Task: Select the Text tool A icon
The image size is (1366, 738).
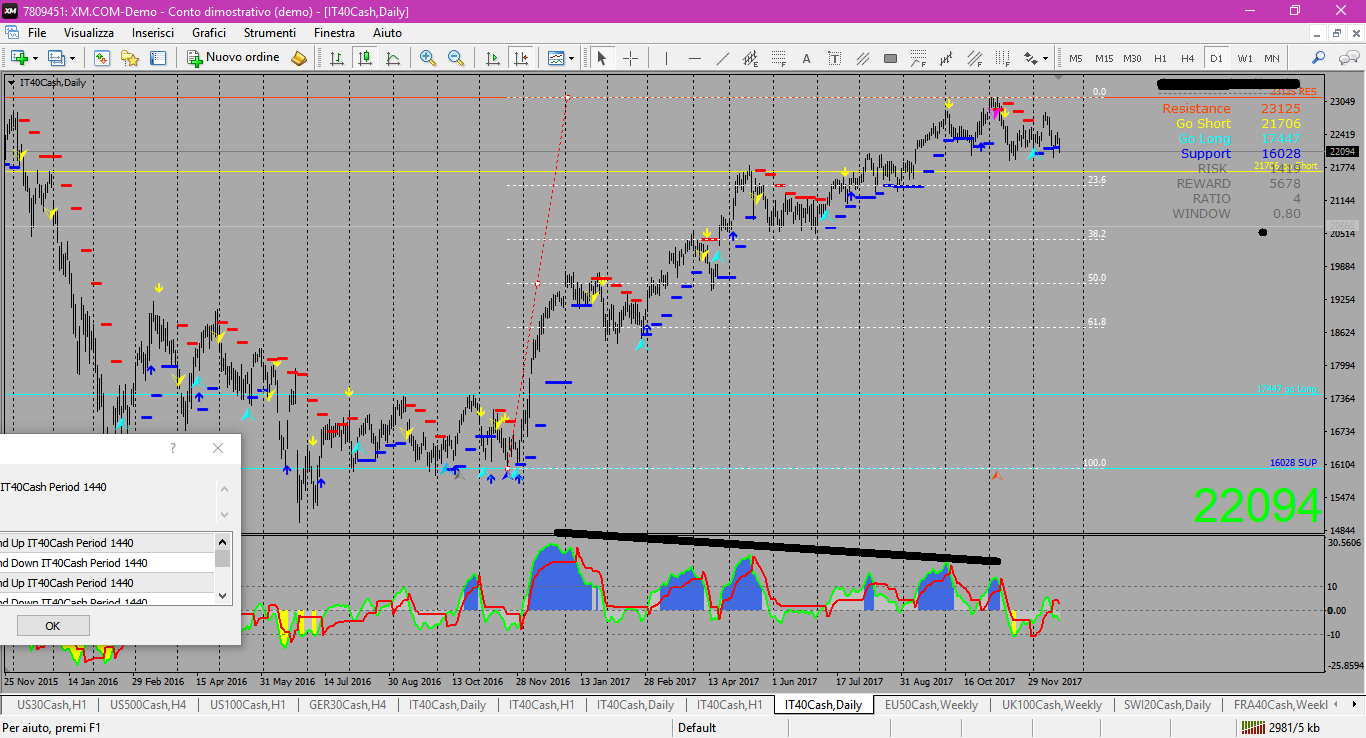Action: [x=806, y=58]
